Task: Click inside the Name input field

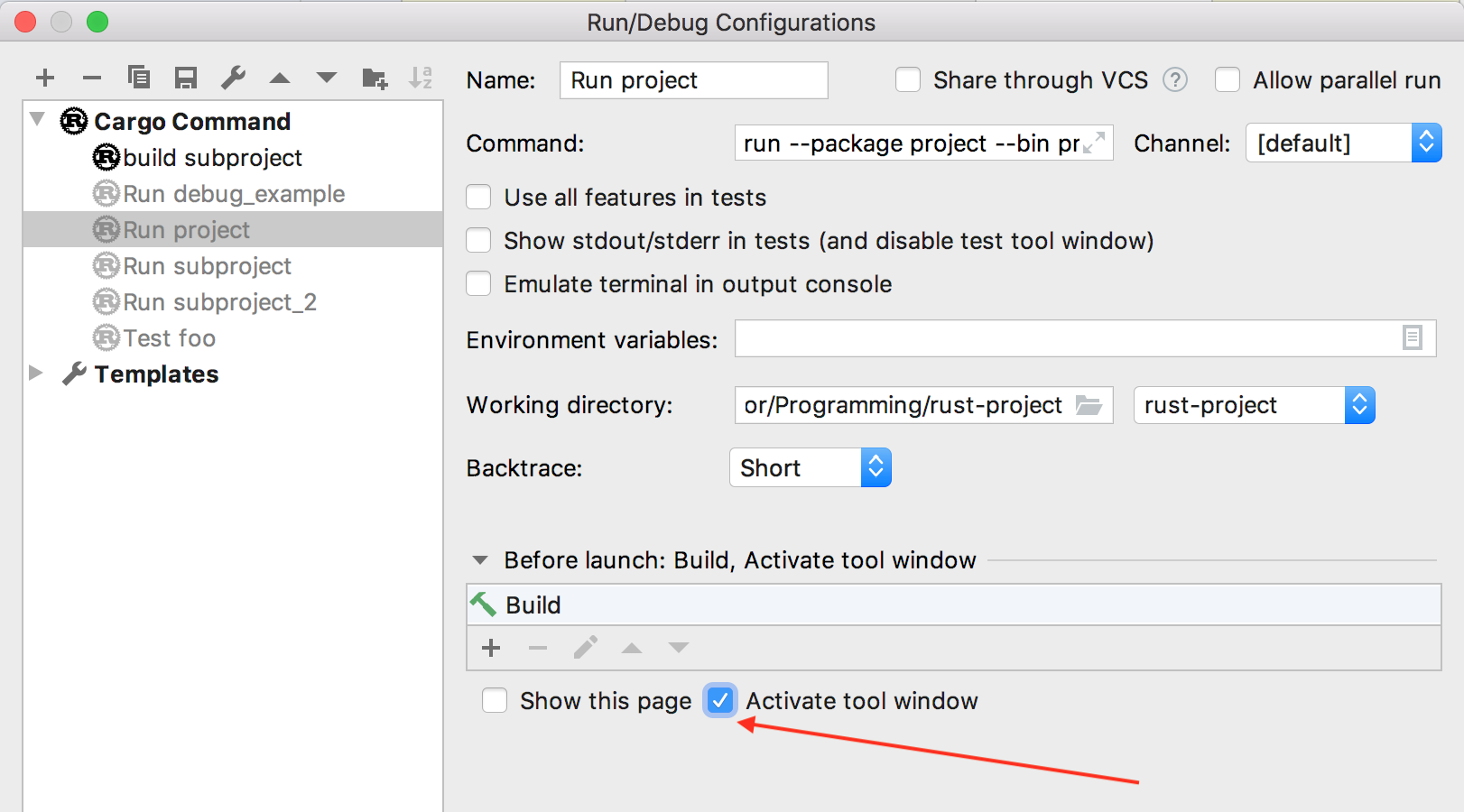Action: click(692, 80)
